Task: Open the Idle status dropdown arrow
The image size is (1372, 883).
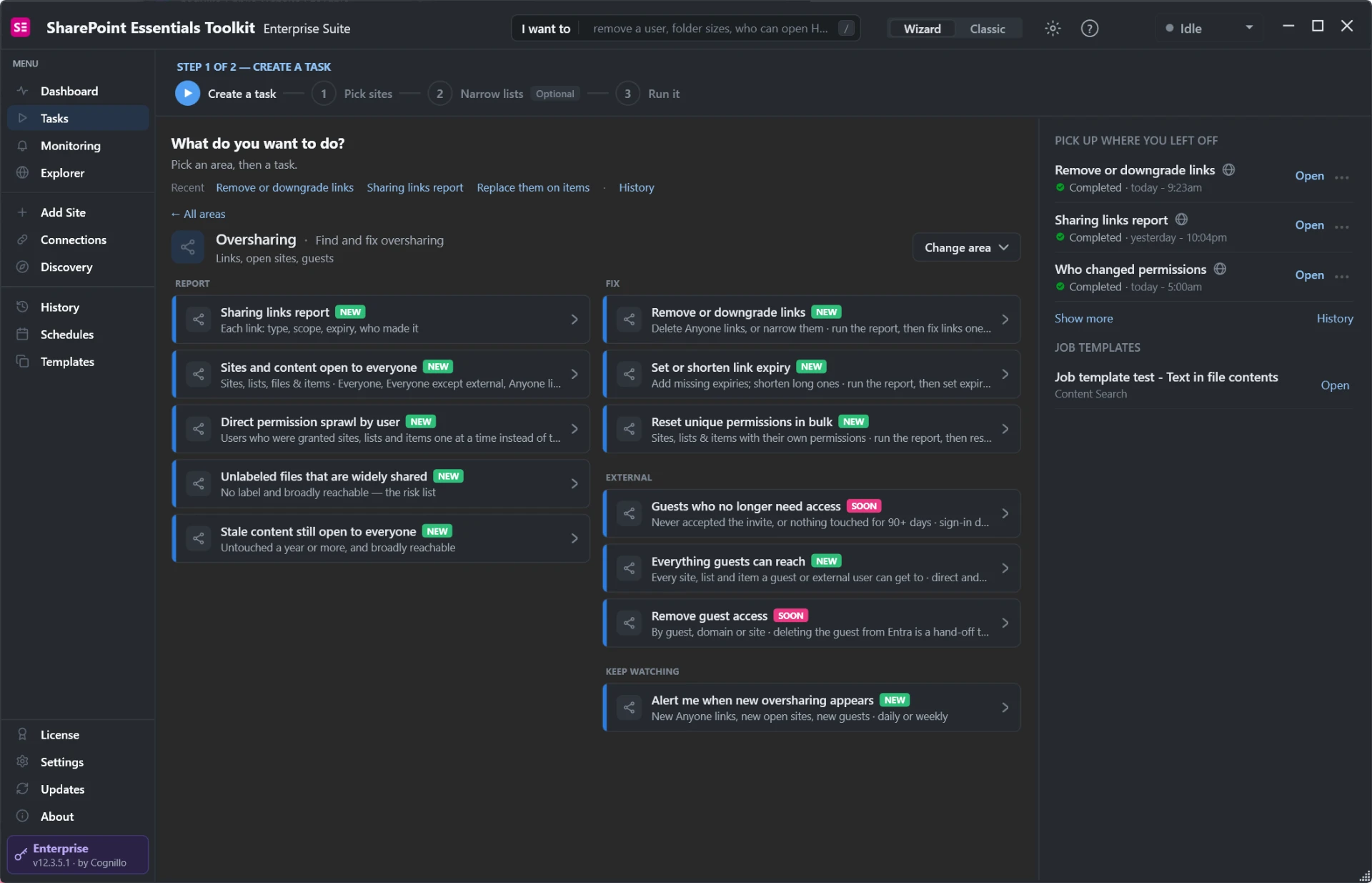Action: tap(1248, 28)
